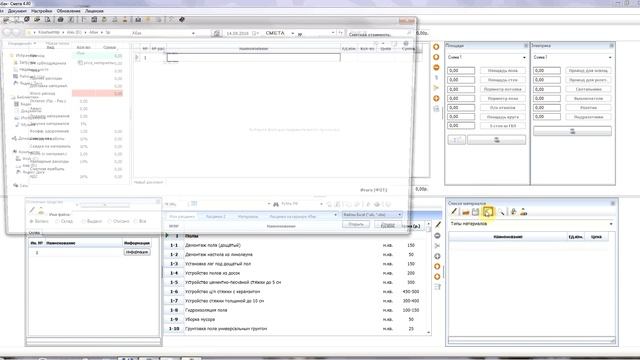
Task: Select the row Установка лаг под дощатый пол
Action: pos(297,264)
